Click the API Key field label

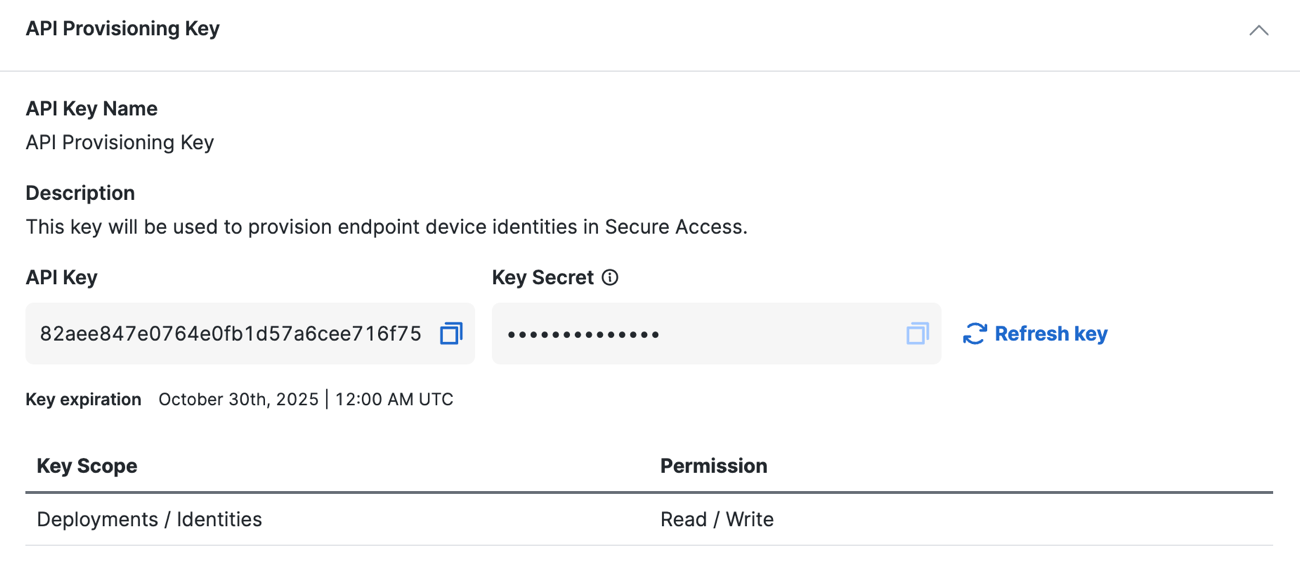click(x=62, y=278)
